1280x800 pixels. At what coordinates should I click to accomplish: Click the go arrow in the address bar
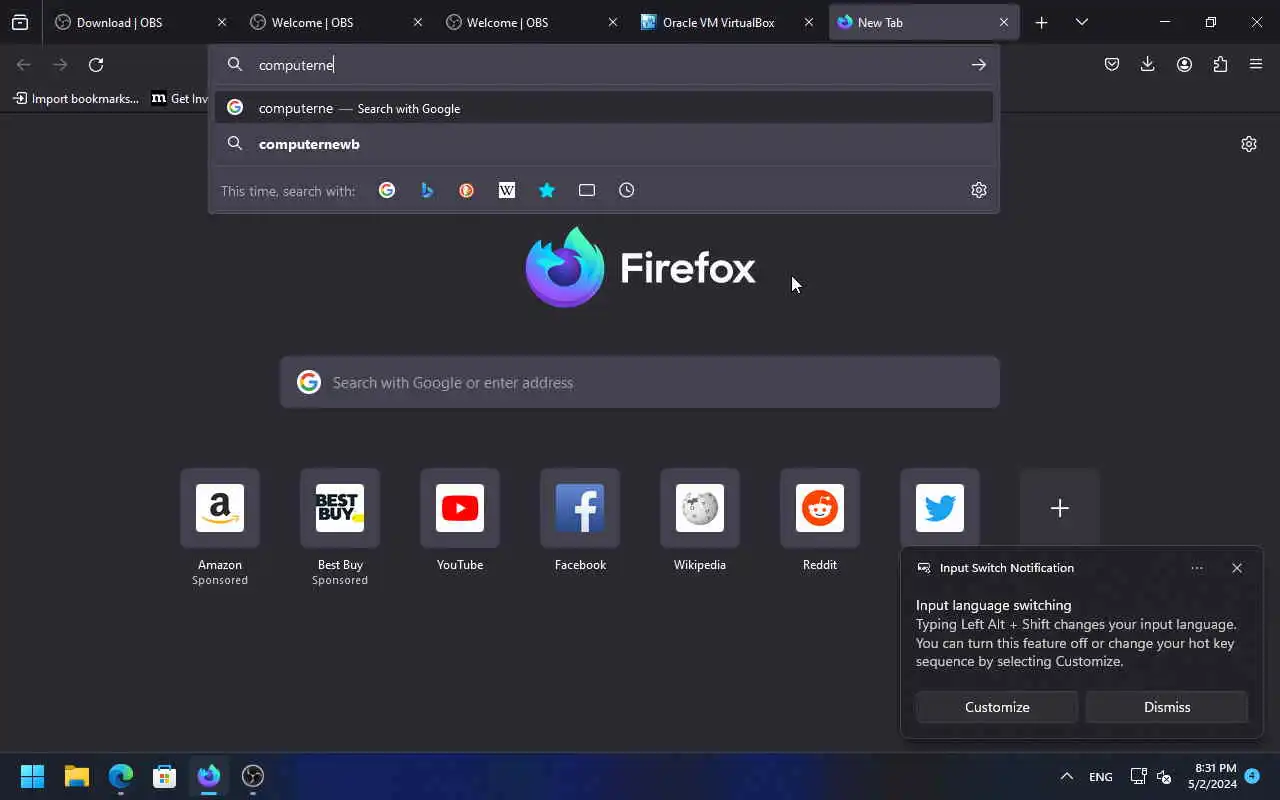click(x=978, y=65)
